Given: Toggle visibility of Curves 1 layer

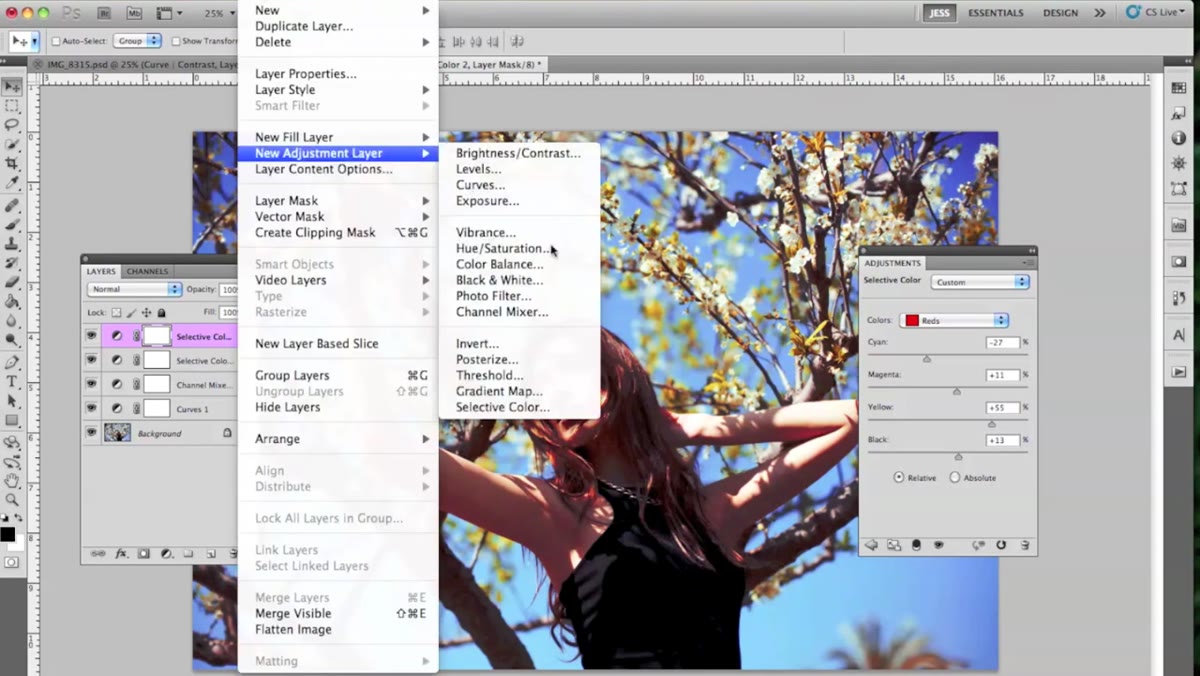Looking at the screenshot, I should click(x=92, y=409).
